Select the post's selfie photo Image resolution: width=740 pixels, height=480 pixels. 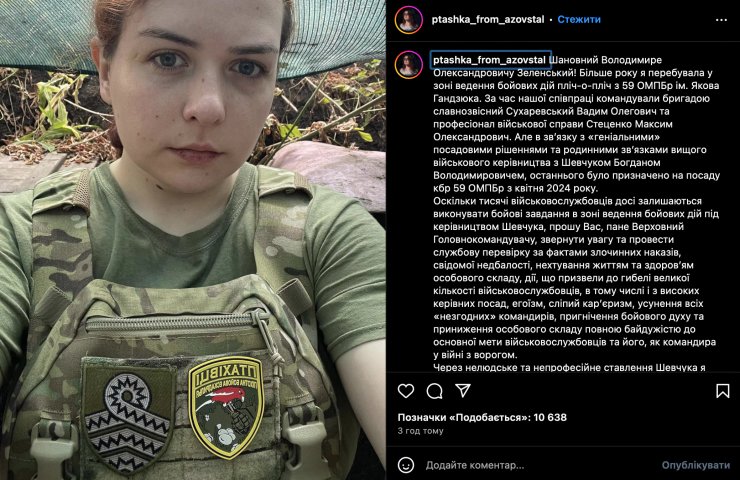193,240
